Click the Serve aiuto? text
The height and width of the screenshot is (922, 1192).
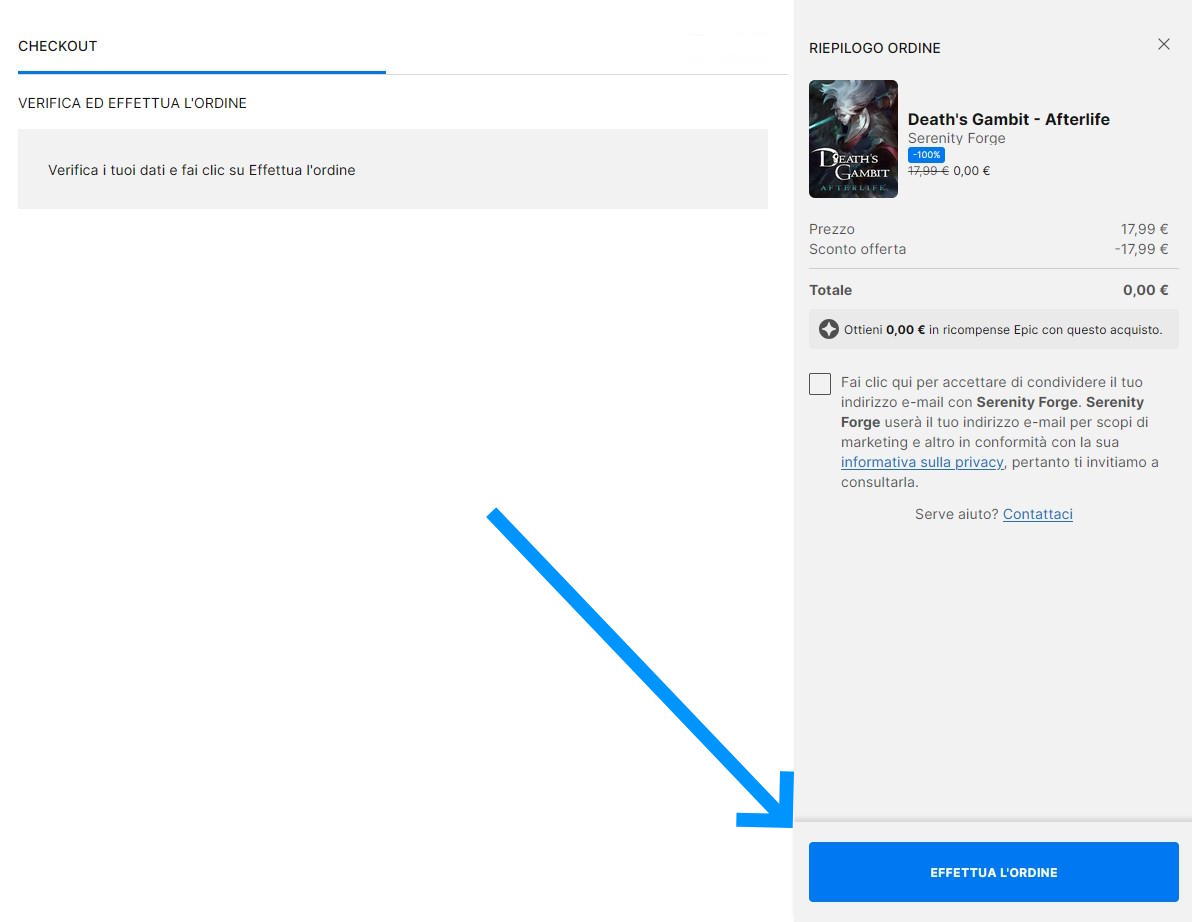coord(956,514)
